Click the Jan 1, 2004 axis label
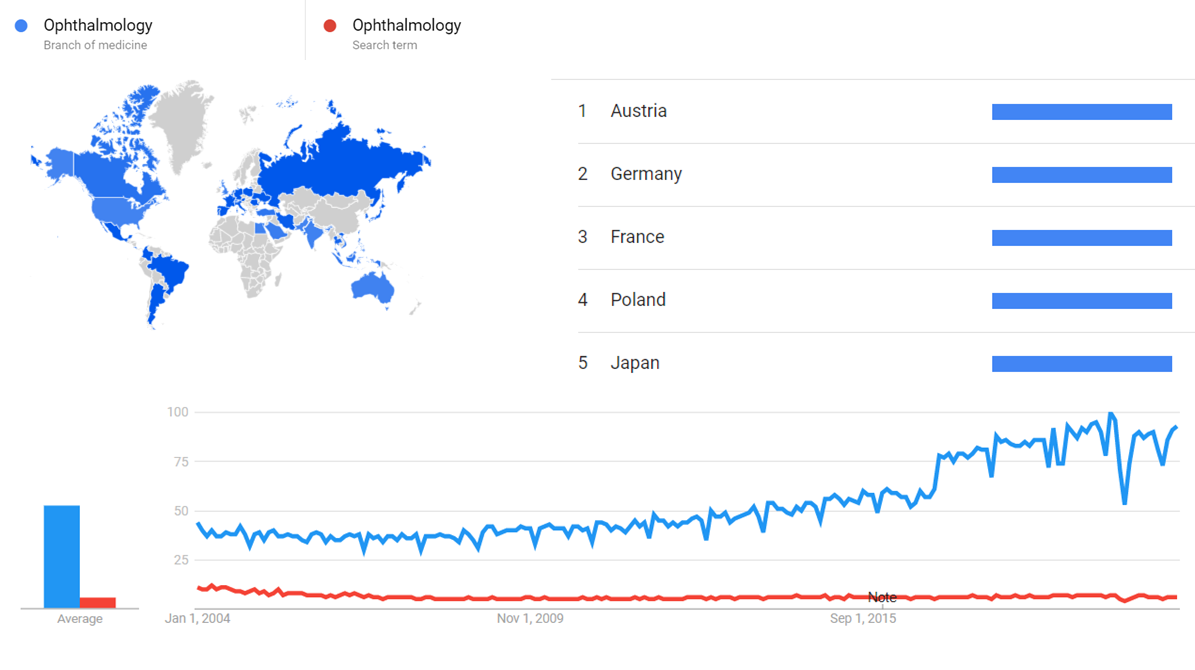Screen dimensions: 1195x670 pyautogui.click(x=197, y=619)
